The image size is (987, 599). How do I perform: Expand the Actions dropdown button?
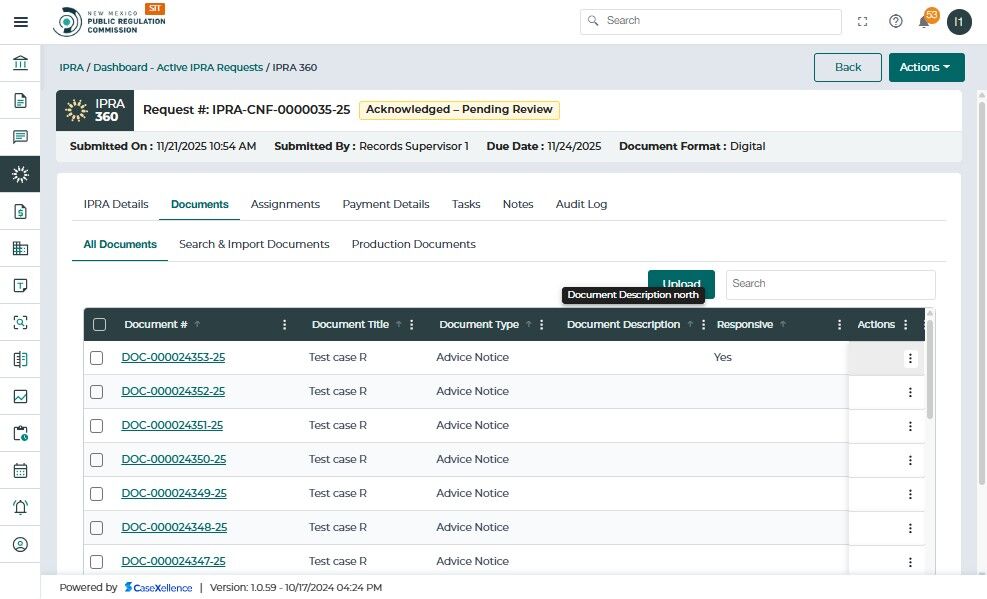pos(926,67)
